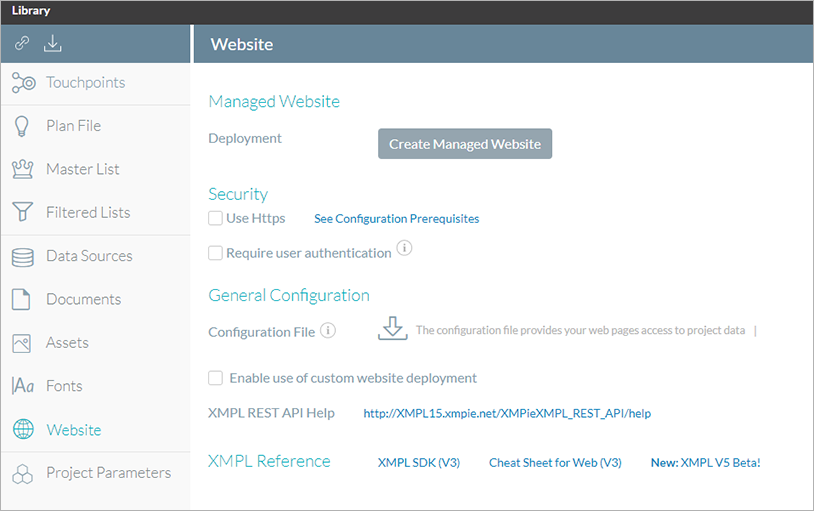Open the XMPL REST API help URL
This screenshot has height=511, width=814.
(507, 413)
